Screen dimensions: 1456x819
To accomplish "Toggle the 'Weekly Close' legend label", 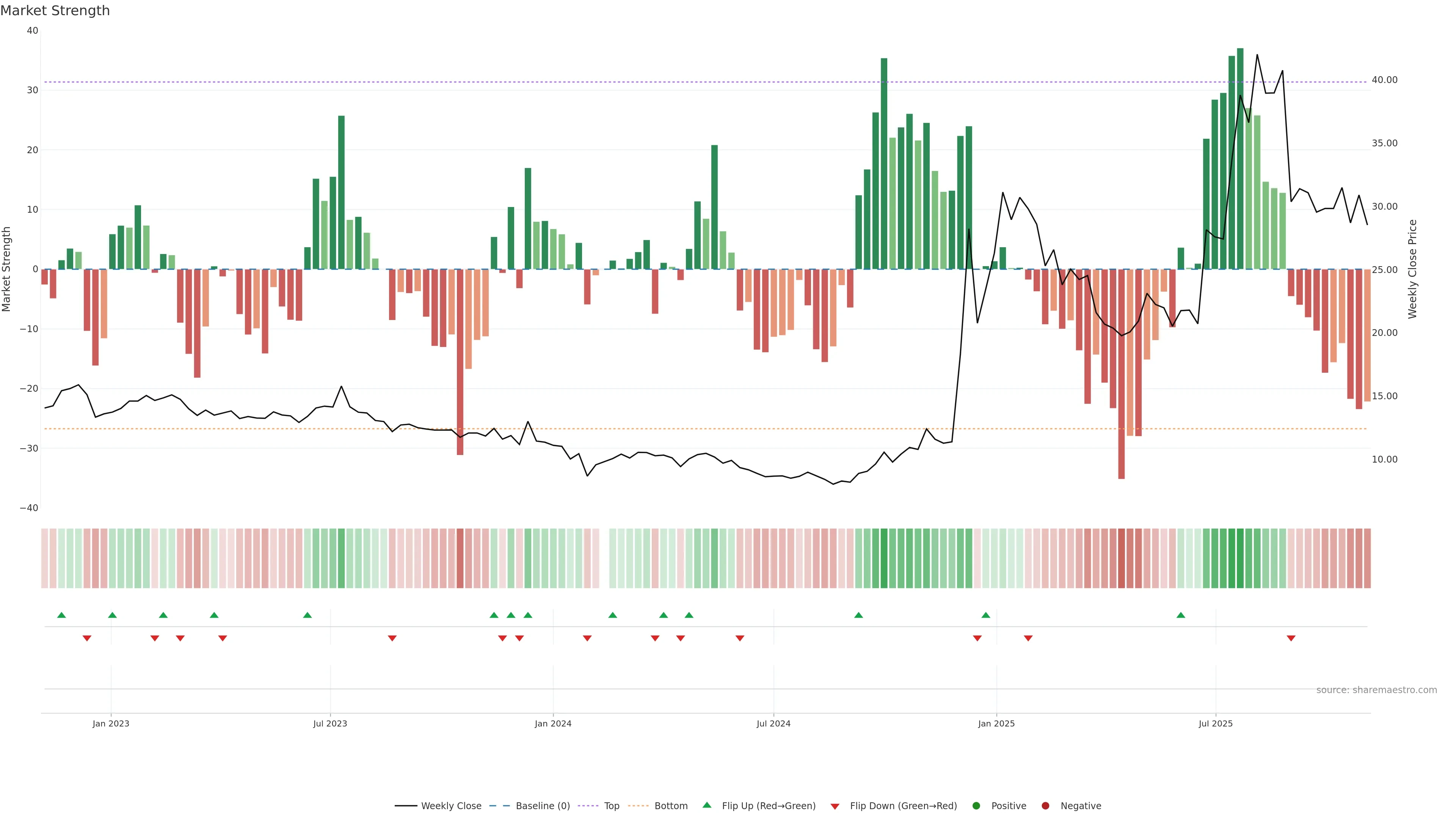I will [451, 806].
